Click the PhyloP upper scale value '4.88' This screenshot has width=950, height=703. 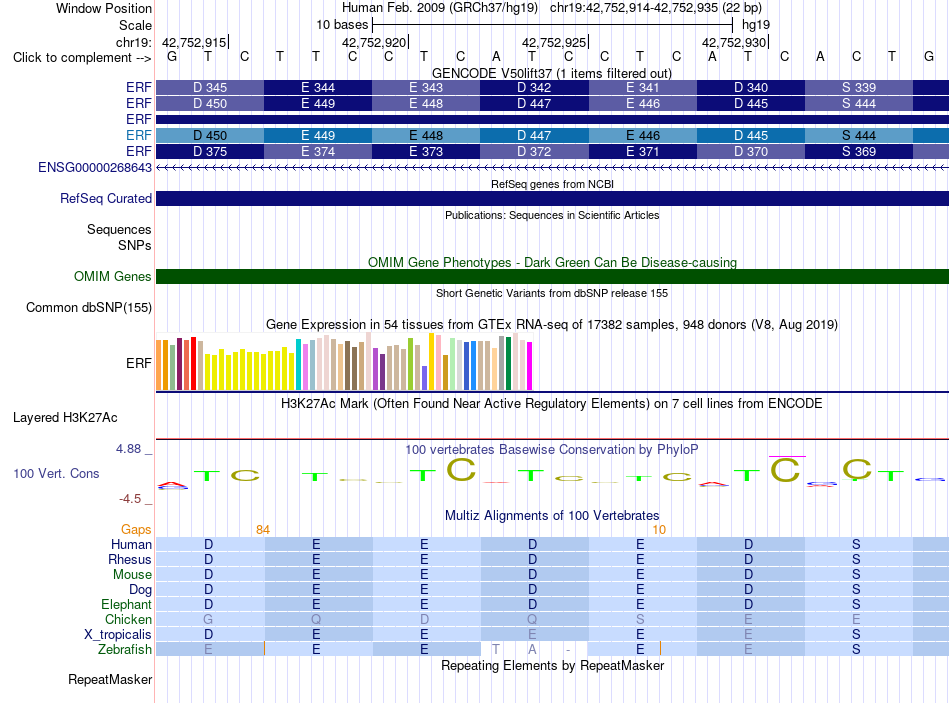[x=128, y=449]
